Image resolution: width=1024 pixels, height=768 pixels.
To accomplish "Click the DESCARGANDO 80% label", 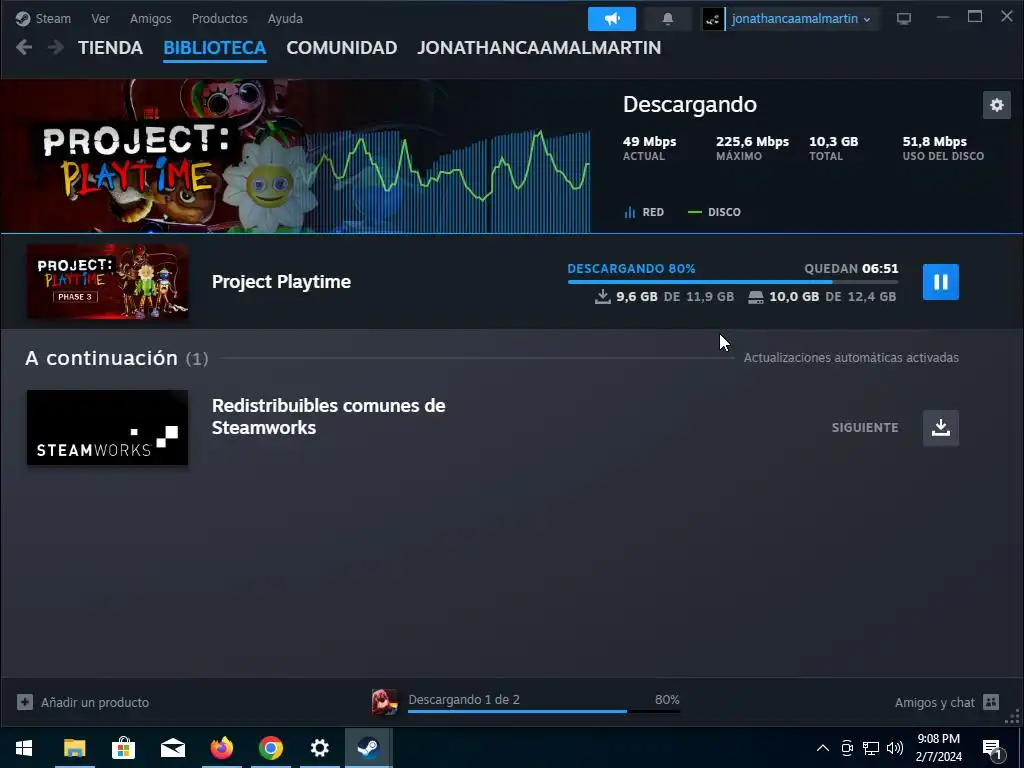I will click(632, 268).
